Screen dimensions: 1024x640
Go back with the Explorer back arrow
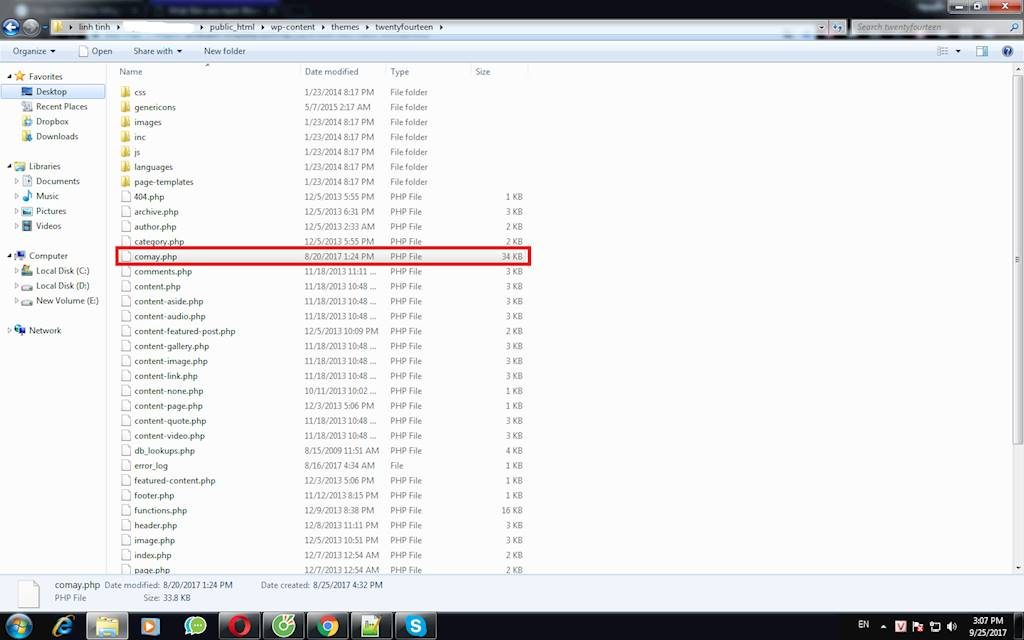pyautogui.click(x=10, y=27)
